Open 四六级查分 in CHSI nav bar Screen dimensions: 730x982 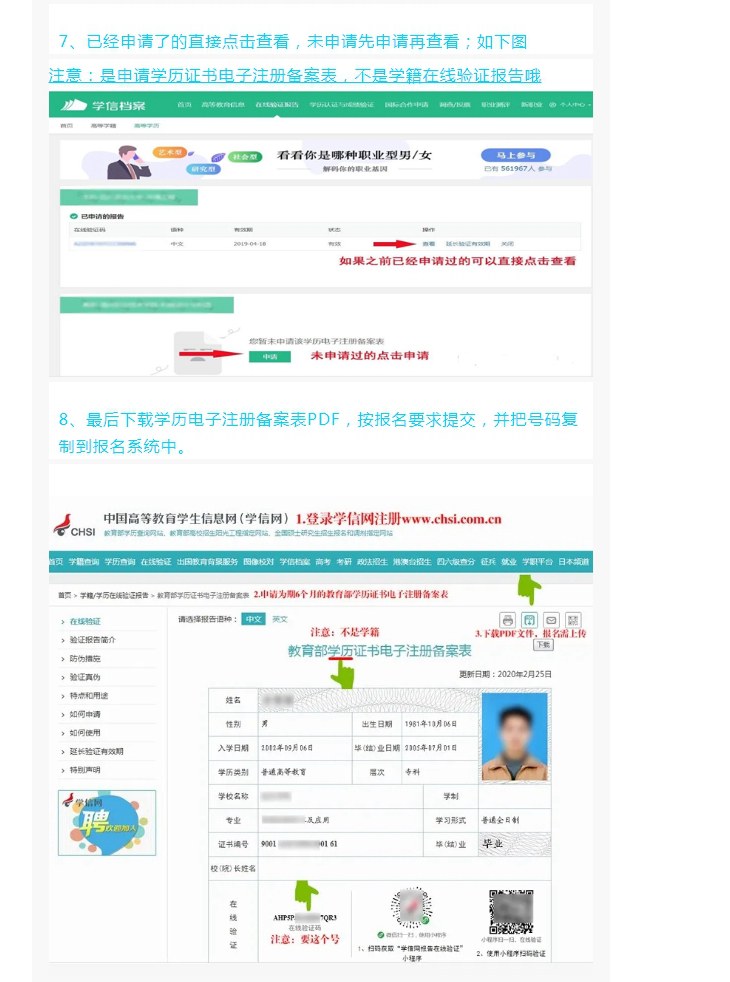click(x=456, y=562)
